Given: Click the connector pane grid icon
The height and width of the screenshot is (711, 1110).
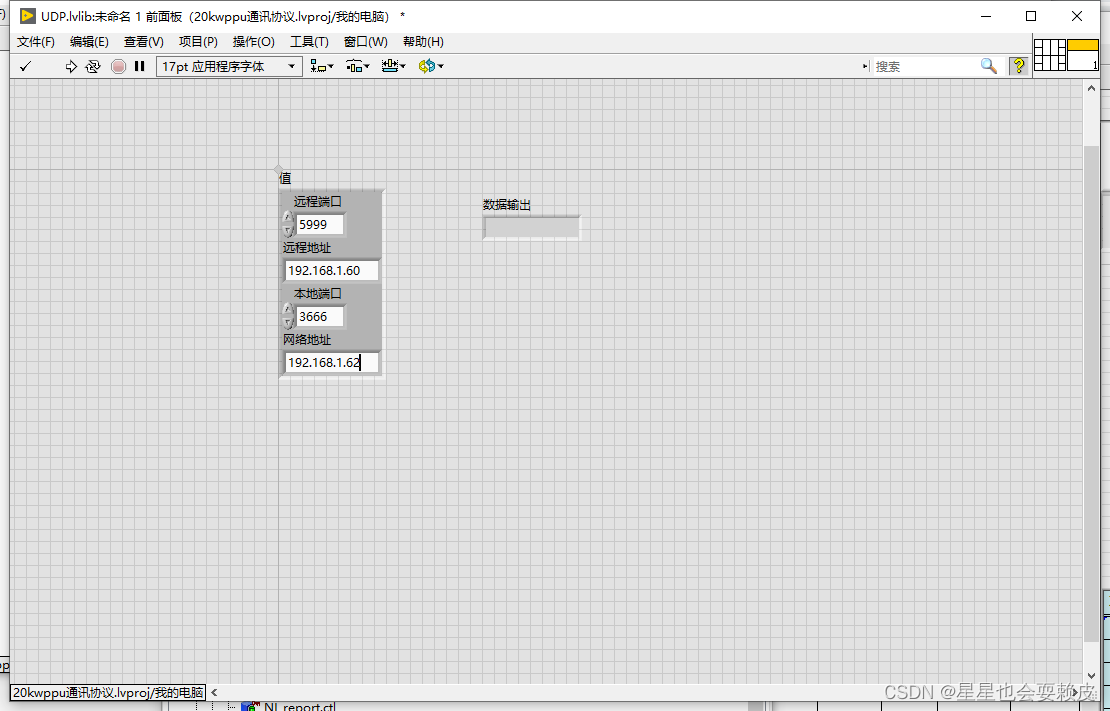Looking at the screenshot, I should click(x=1049, y=55).
